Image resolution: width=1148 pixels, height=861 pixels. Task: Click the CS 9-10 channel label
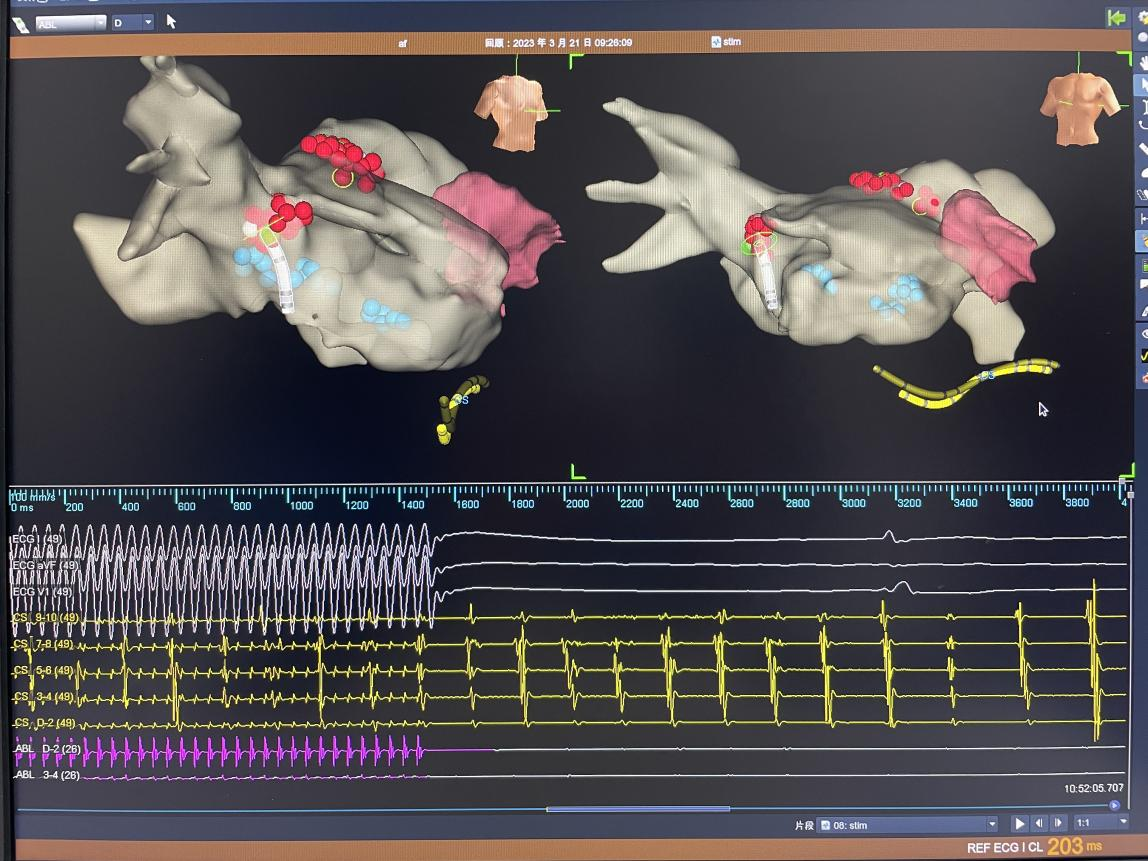(x=45, y=618)
